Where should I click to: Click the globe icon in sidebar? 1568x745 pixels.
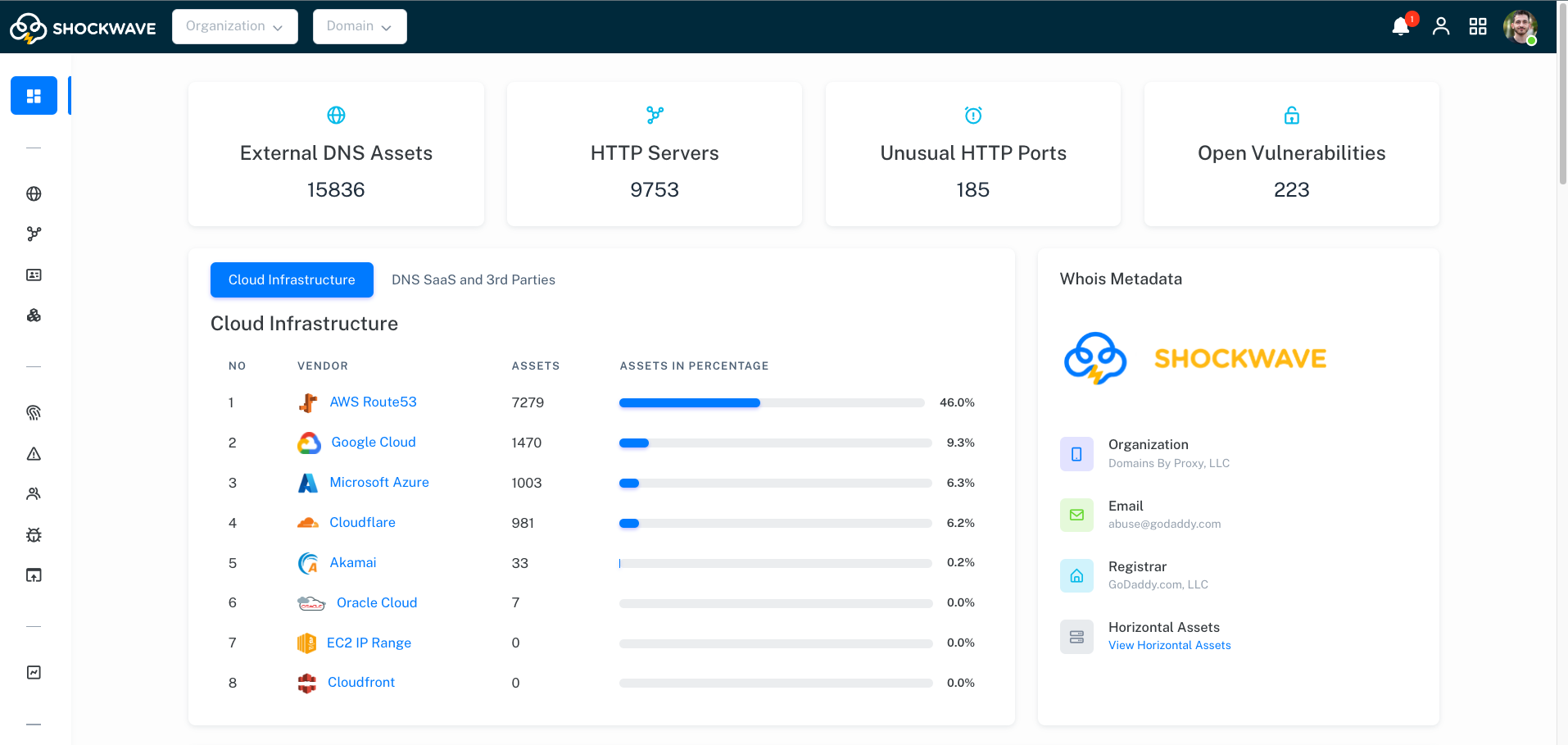(34, 194)
